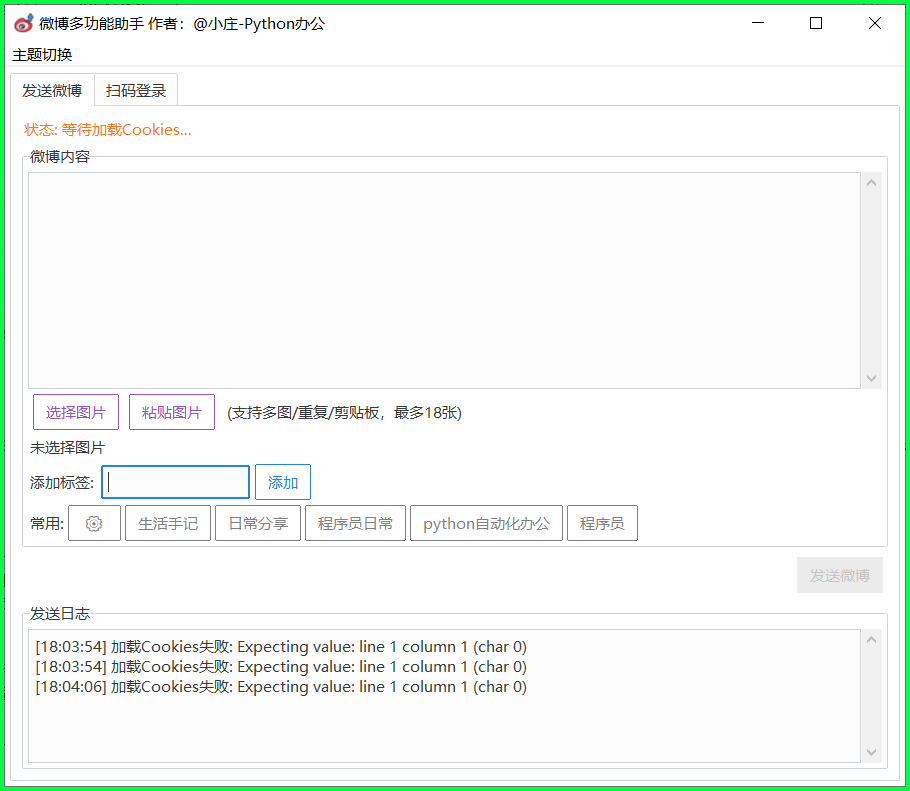Focus the 添加标签 input field
This screenshot has width=910, height=791.
tap(175, 482)
